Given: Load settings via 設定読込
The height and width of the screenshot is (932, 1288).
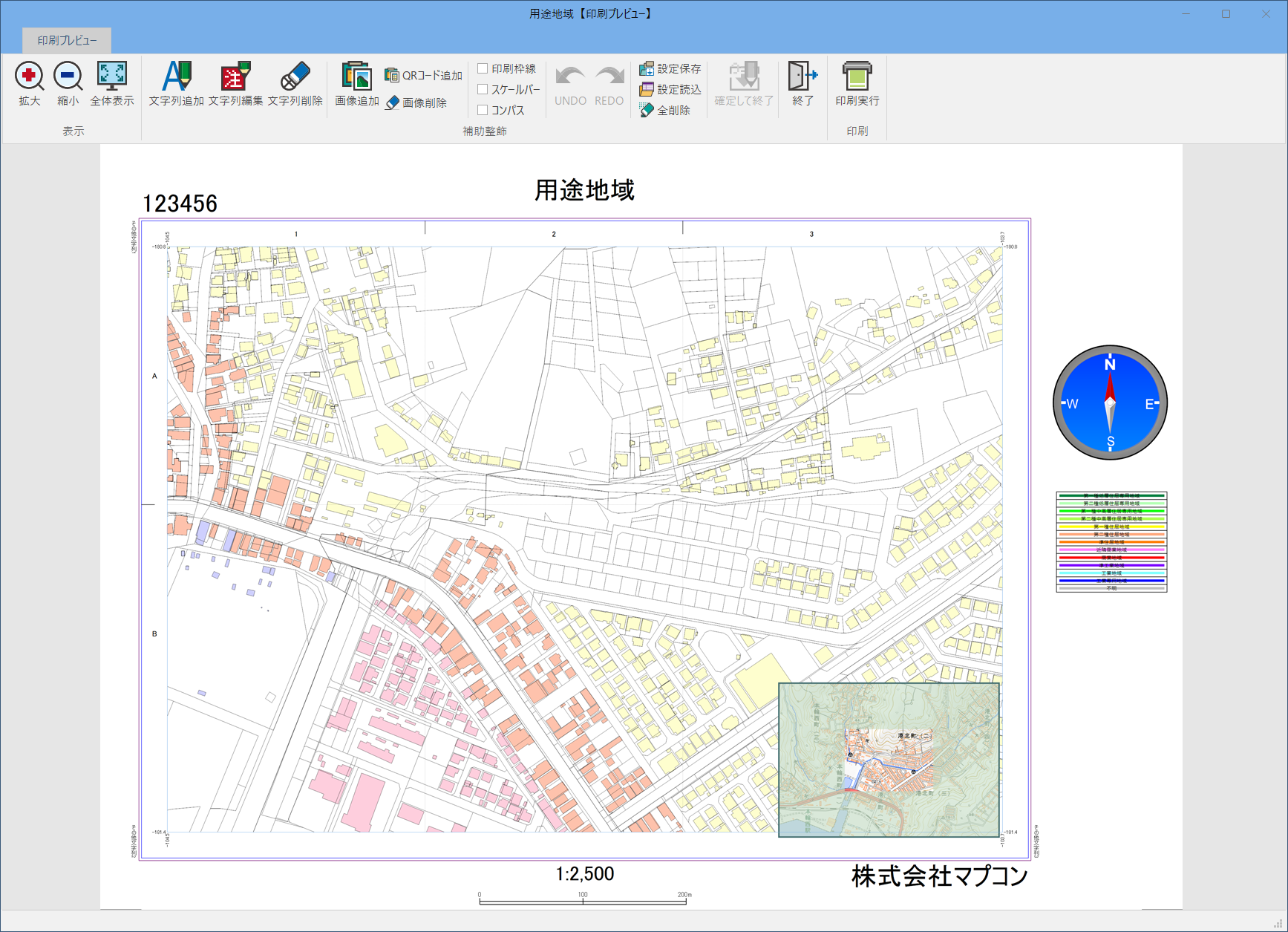Looking at the screenshot, I should [670, 89].
